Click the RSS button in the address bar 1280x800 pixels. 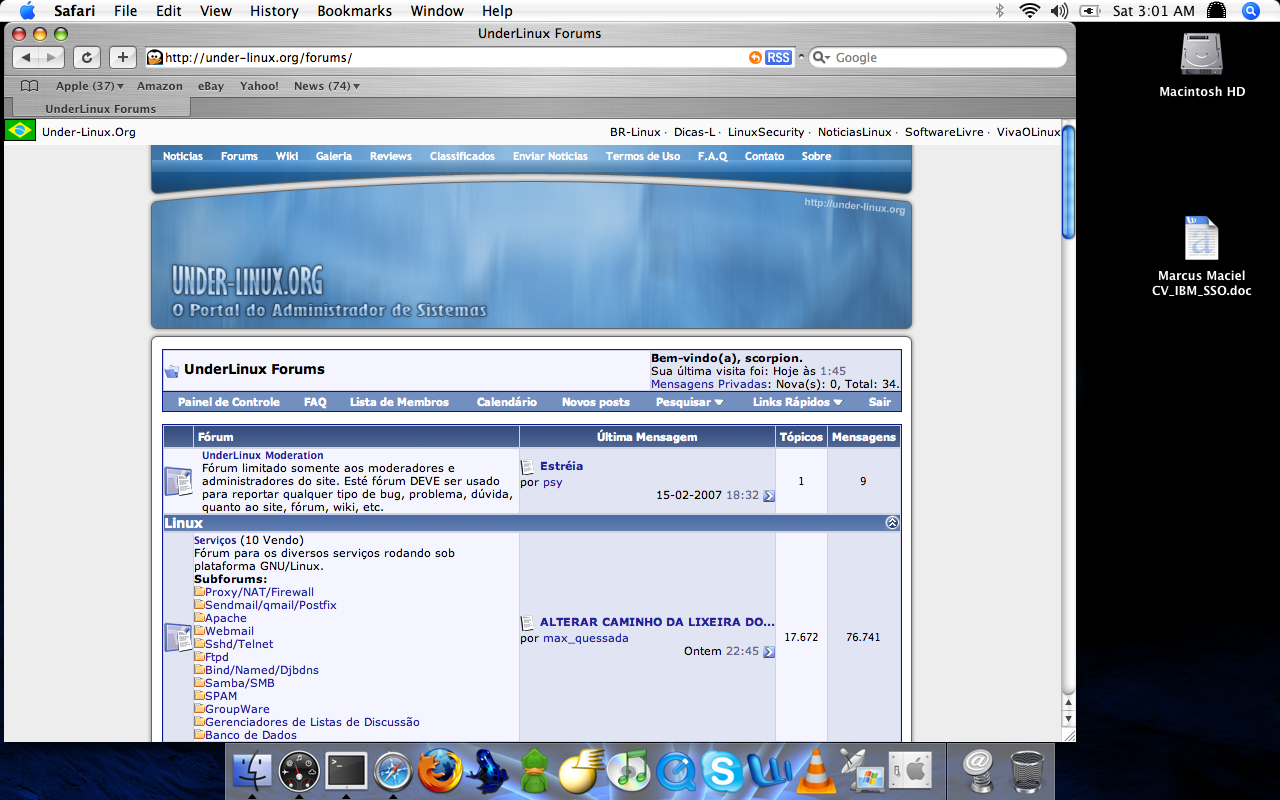pyautogui.click(x=778, y=58)
